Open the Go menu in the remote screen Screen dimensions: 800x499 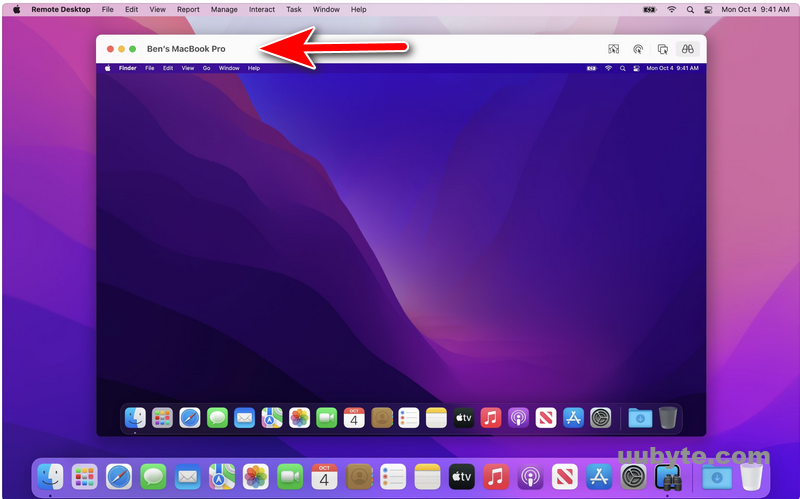[x=206, y=68]
